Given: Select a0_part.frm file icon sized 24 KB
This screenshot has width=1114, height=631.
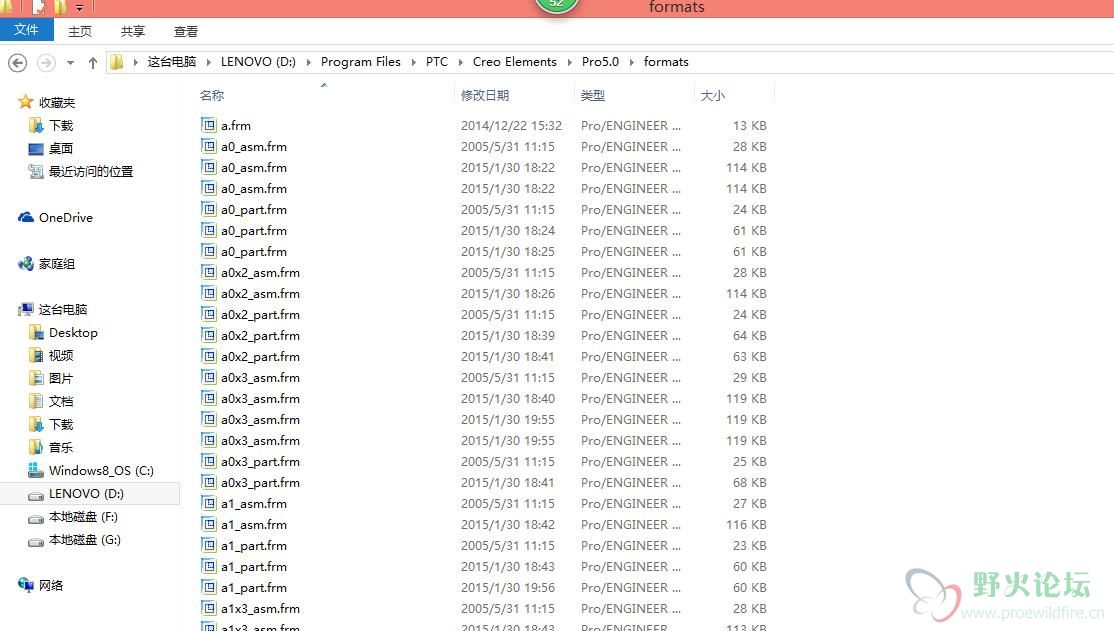Looking at the screenshot, I should click(x=208, y=209).
